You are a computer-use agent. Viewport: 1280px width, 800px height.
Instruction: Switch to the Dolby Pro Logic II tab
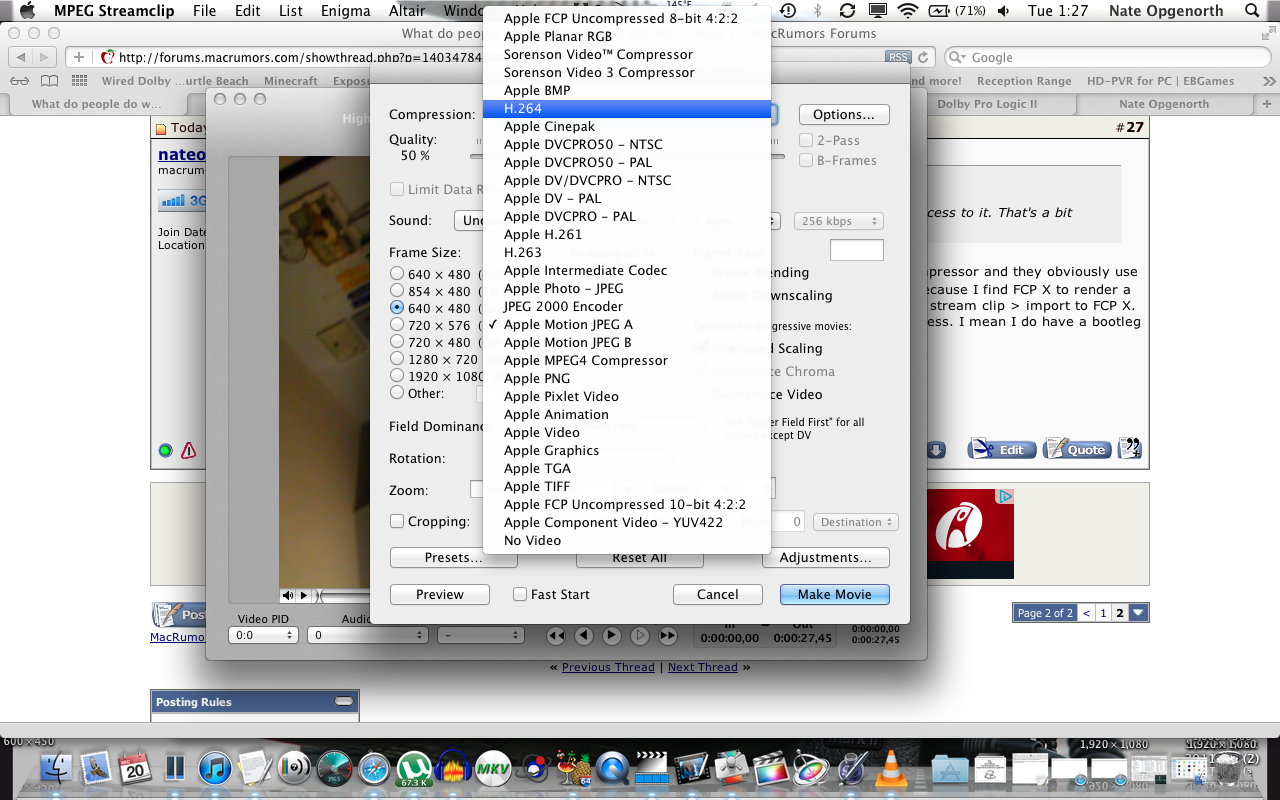986,104
